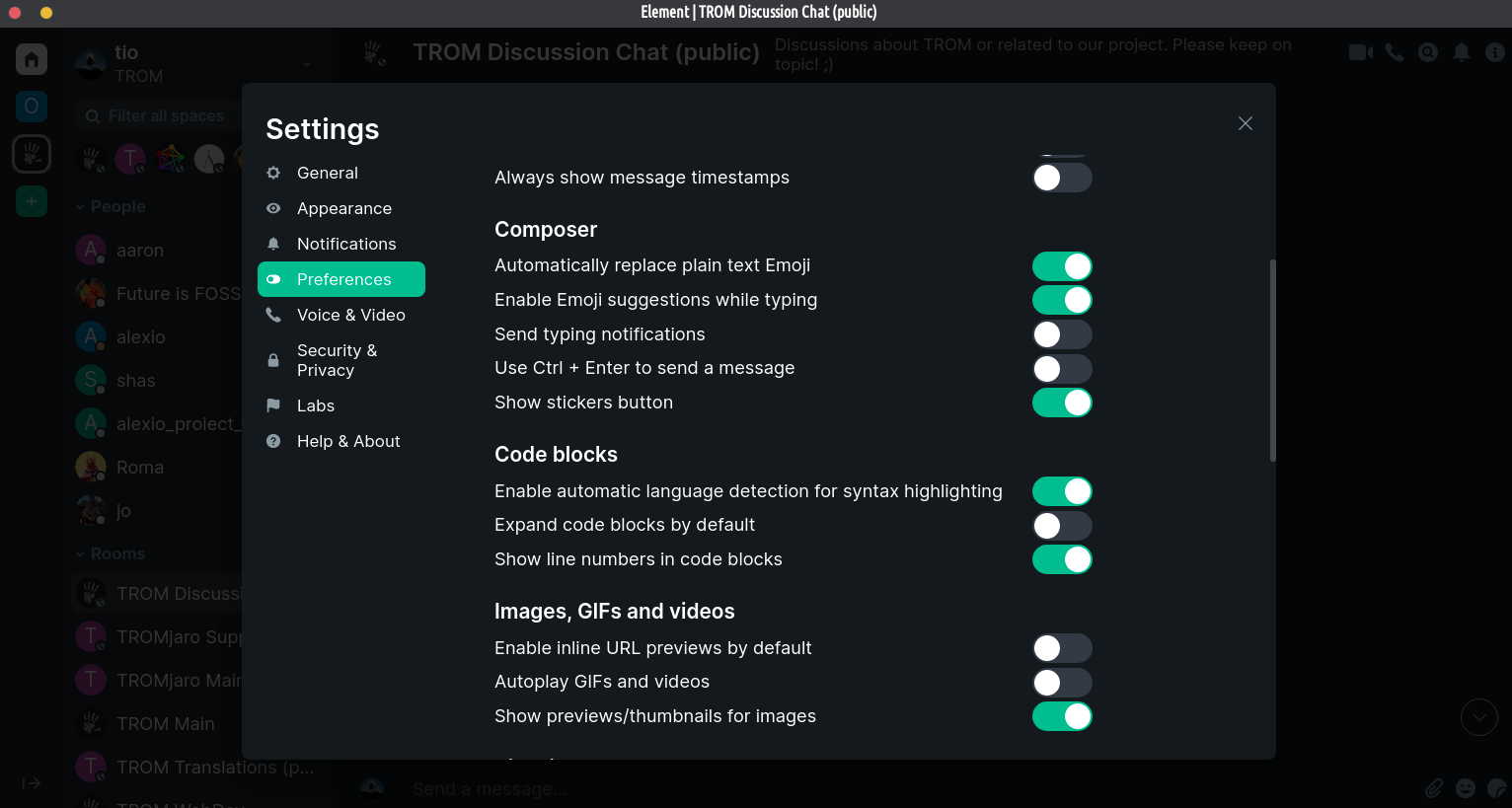Open the Voice & Video tab
The image size is (1512, 808).
tap(341, 315)
